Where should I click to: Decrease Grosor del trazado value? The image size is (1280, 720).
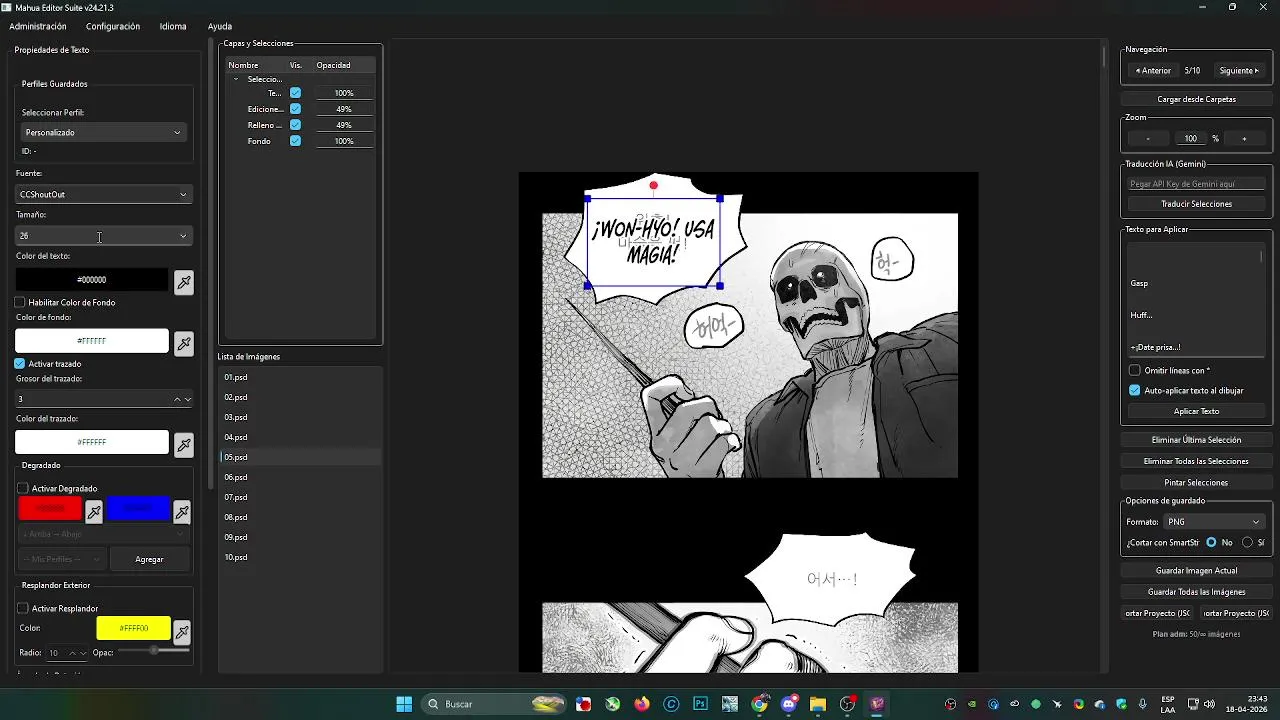tap(187, 399)
